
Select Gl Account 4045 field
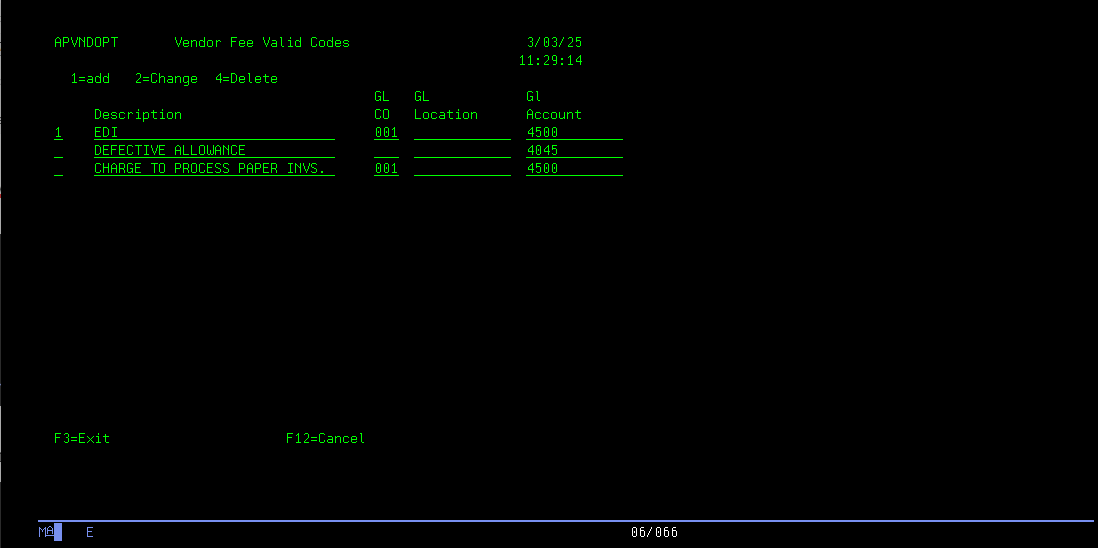coord(574,151)
